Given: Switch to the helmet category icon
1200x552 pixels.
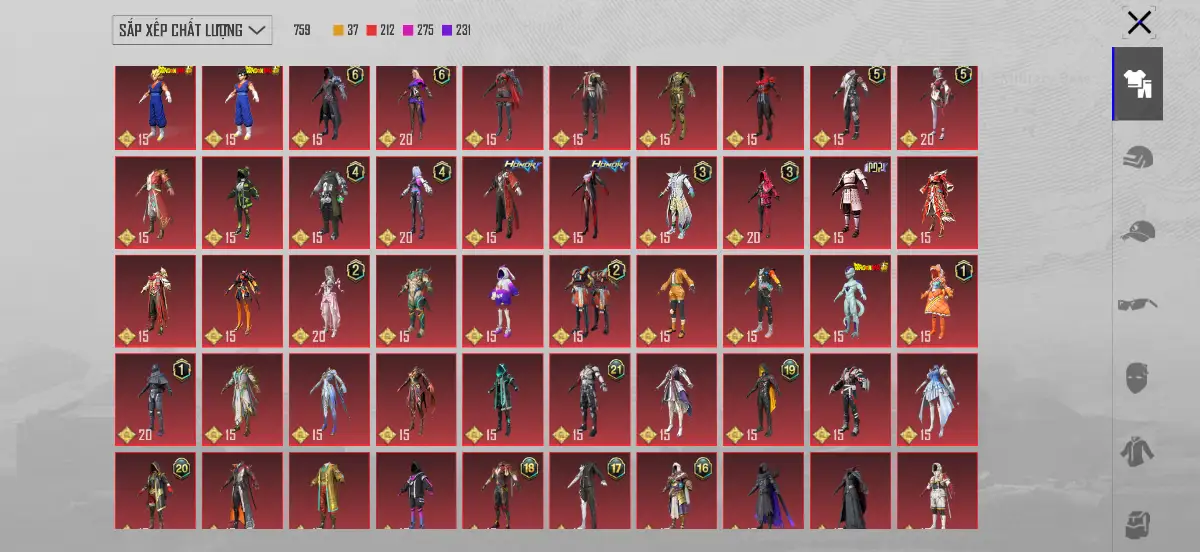Looking at the screenshot, I should click(x=1138, y=158).
